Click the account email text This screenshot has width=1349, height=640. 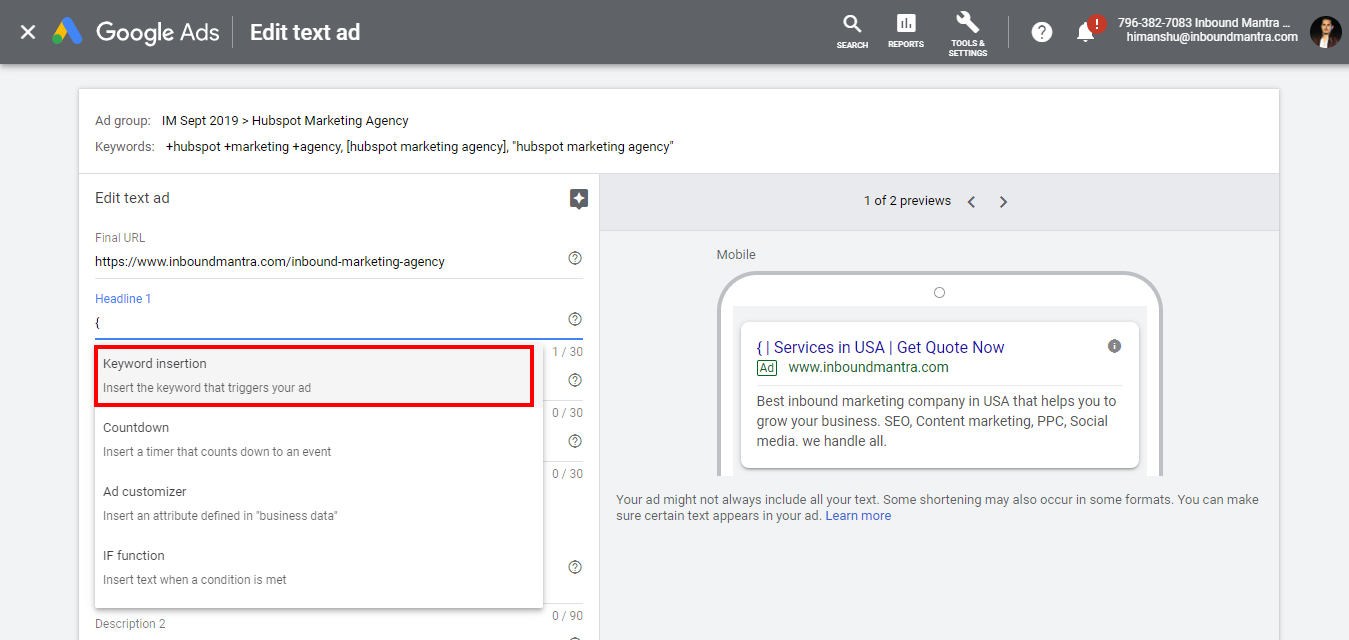1212,37
